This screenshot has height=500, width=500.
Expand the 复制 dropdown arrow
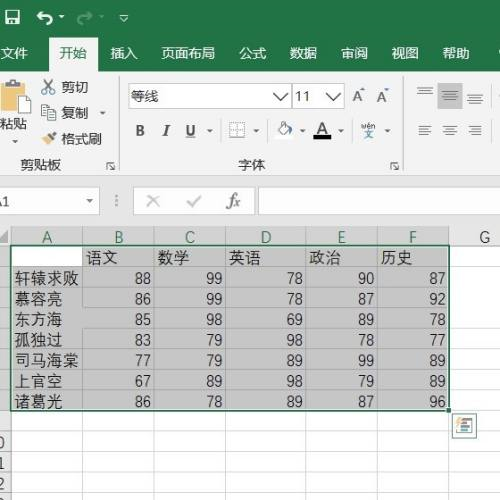pyautogui.click(x=103, y=113)
